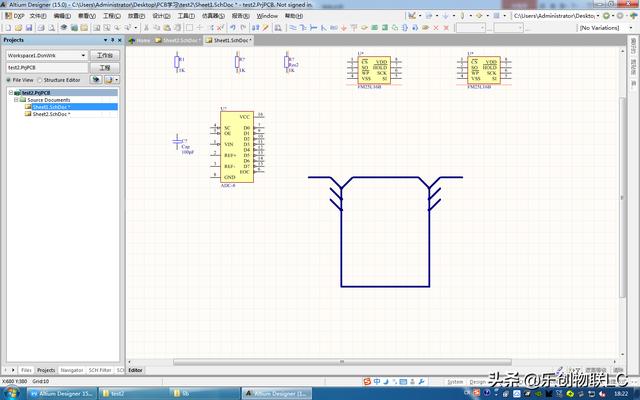
Task: Click the red No ERC cross icon
Action: (436, 28)
